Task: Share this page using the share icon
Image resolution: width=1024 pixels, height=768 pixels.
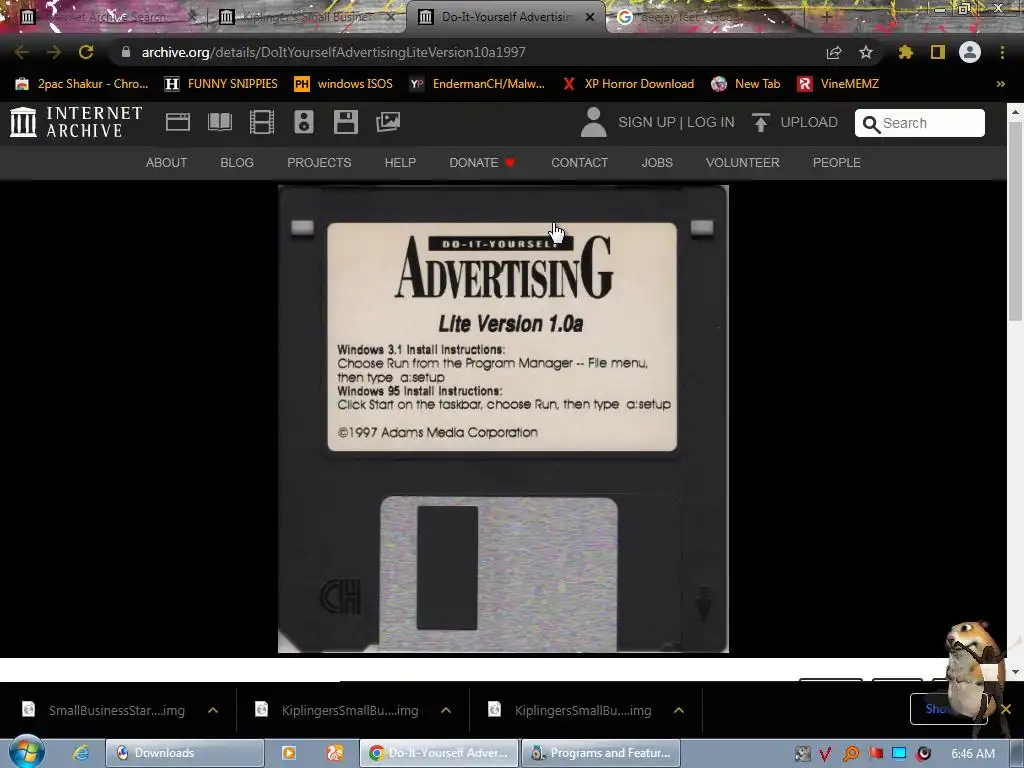Action: click(x=834, y=52)
